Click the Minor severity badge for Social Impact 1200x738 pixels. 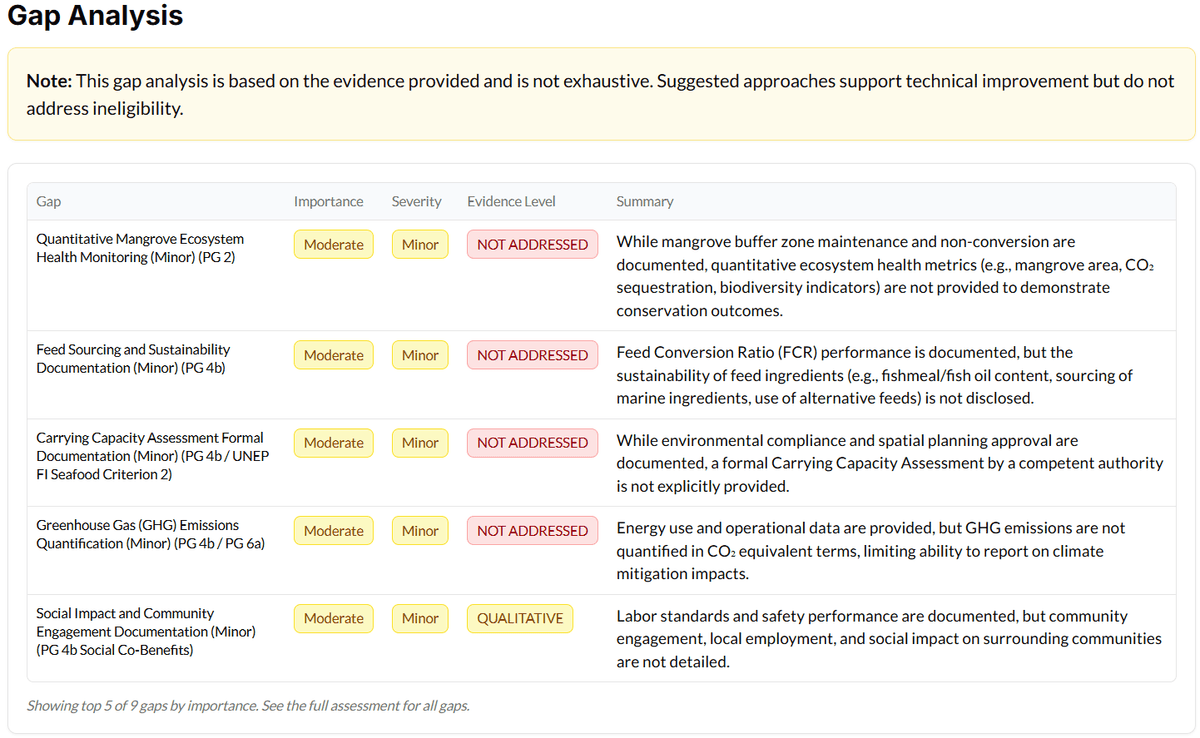(420, 619)
